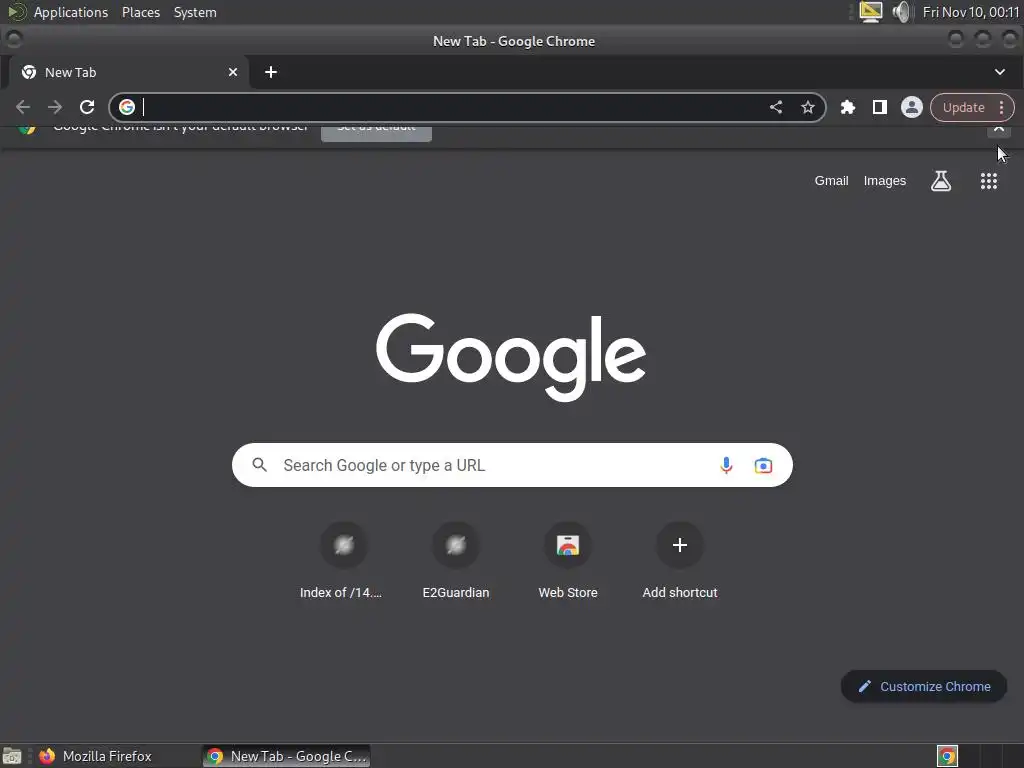Go back using the back arrow
Image resolution: width=1024 pixels, height=768 pixels.
tap(23, 107)
